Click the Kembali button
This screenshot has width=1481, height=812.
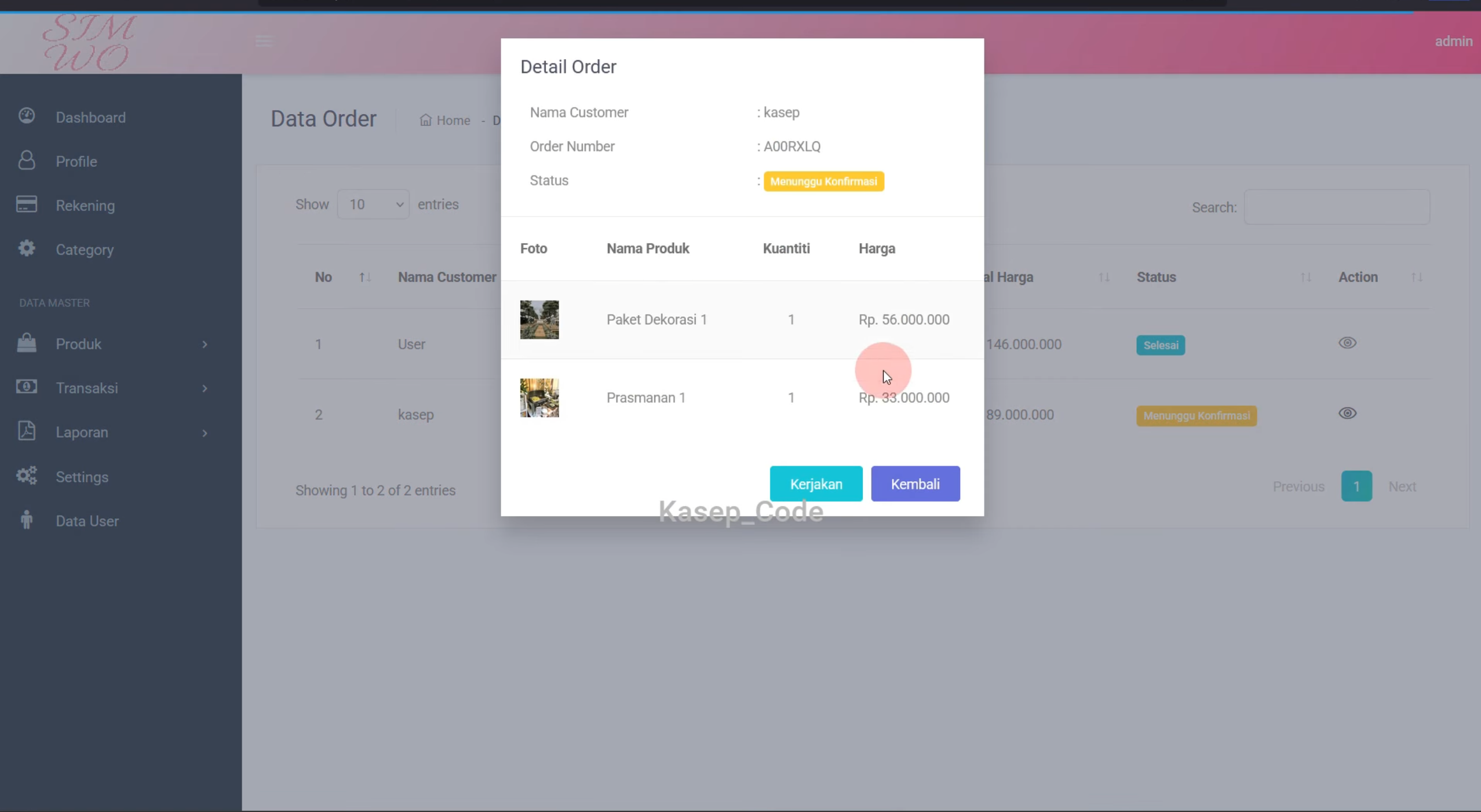click(x=915, y=484)
